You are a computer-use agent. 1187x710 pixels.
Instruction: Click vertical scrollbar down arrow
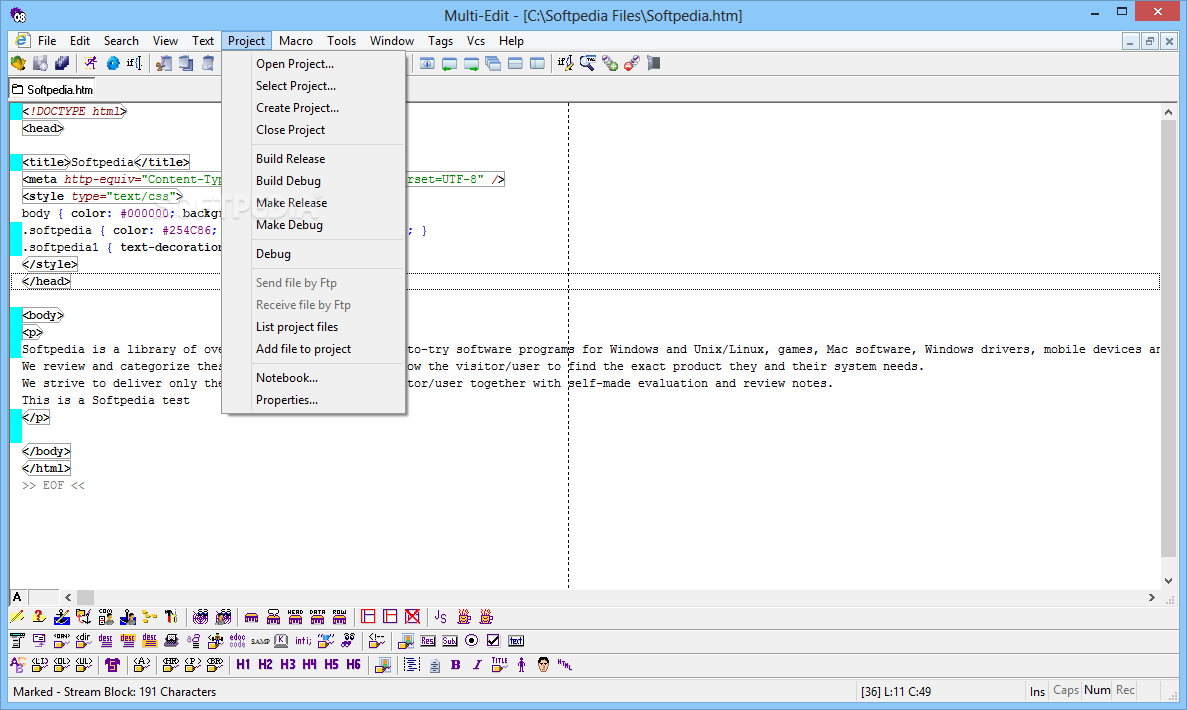point(1168,581)
